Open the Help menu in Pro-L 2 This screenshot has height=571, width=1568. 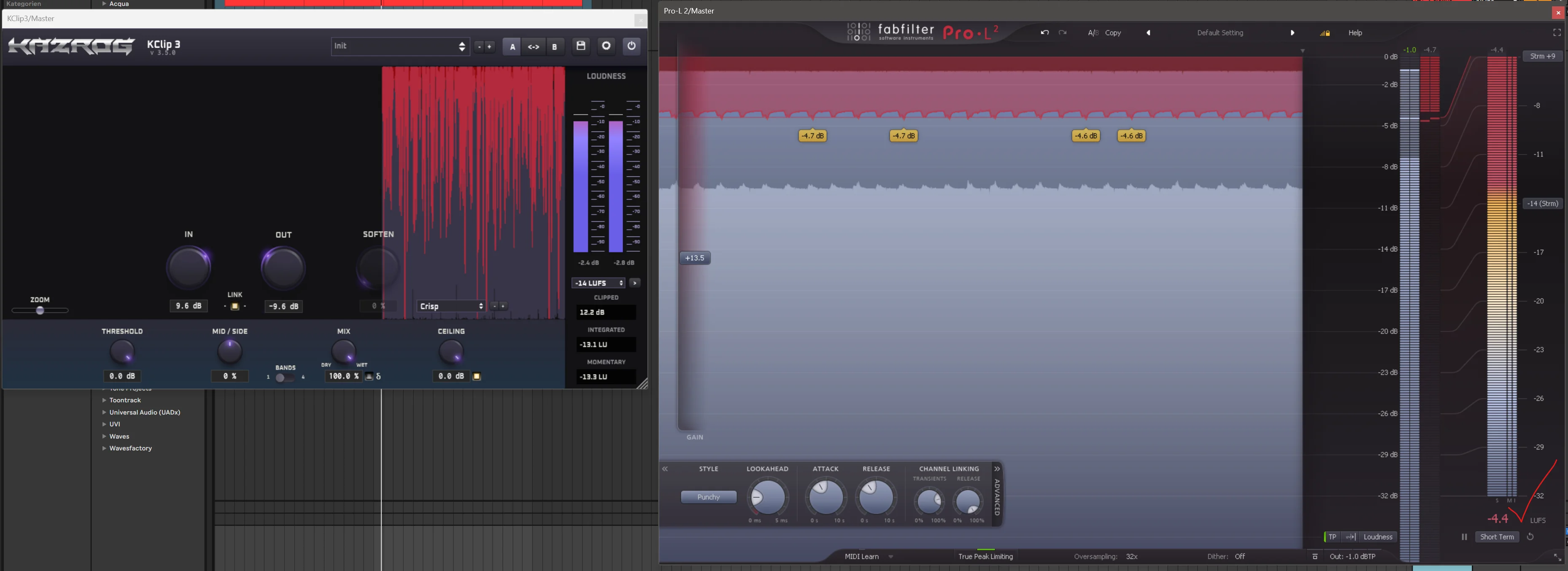coord(1355,33)
